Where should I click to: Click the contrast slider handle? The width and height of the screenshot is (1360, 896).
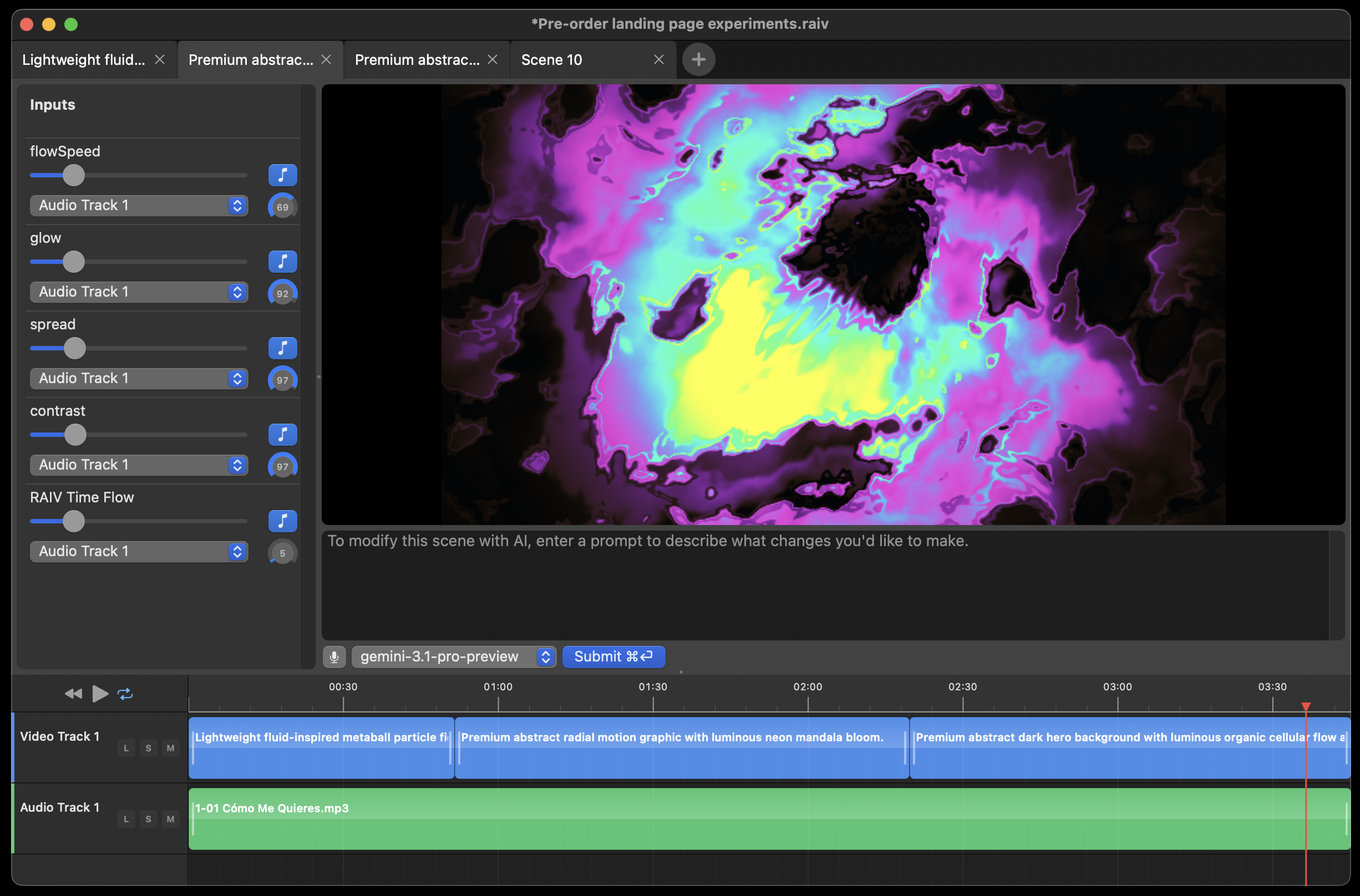pyautogui.click(x=75, y=435)
